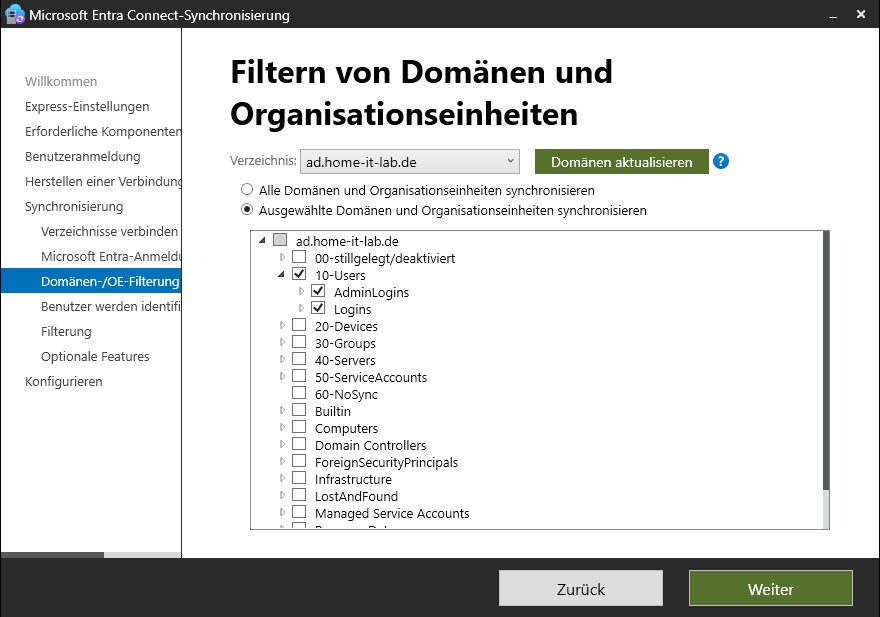Open the Benutzer werden identifiziert step

[x=111, y=307]
